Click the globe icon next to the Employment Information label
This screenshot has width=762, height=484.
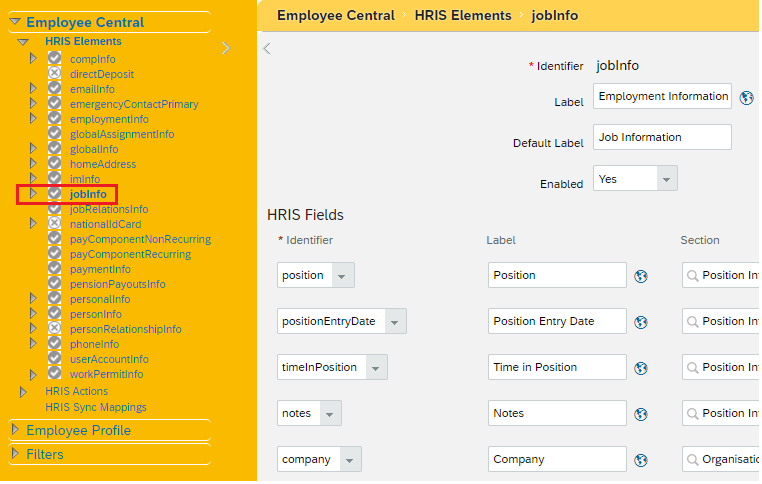point(746,98)
